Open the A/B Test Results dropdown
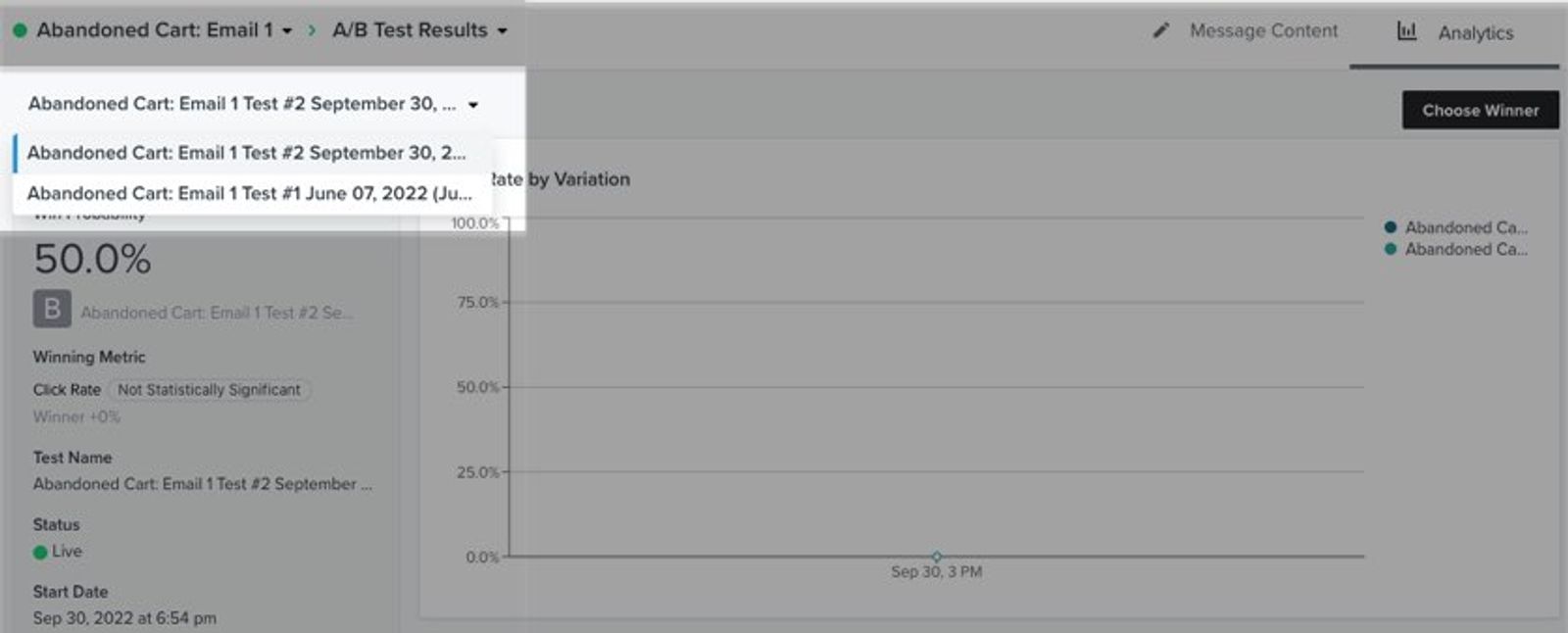 (419, 30)
